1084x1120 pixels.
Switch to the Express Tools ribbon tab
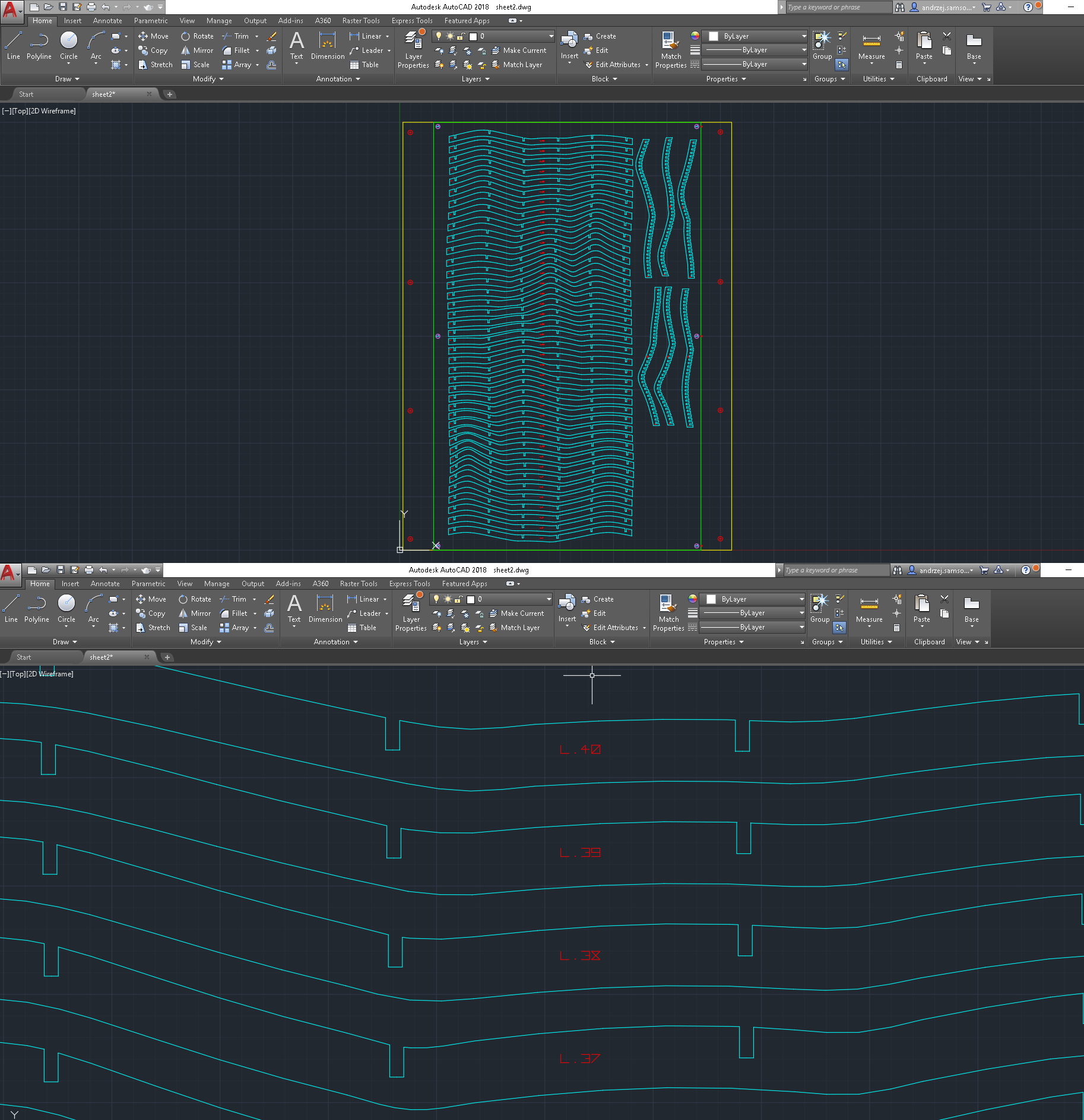pyautogui.click(x=412, y=20)
